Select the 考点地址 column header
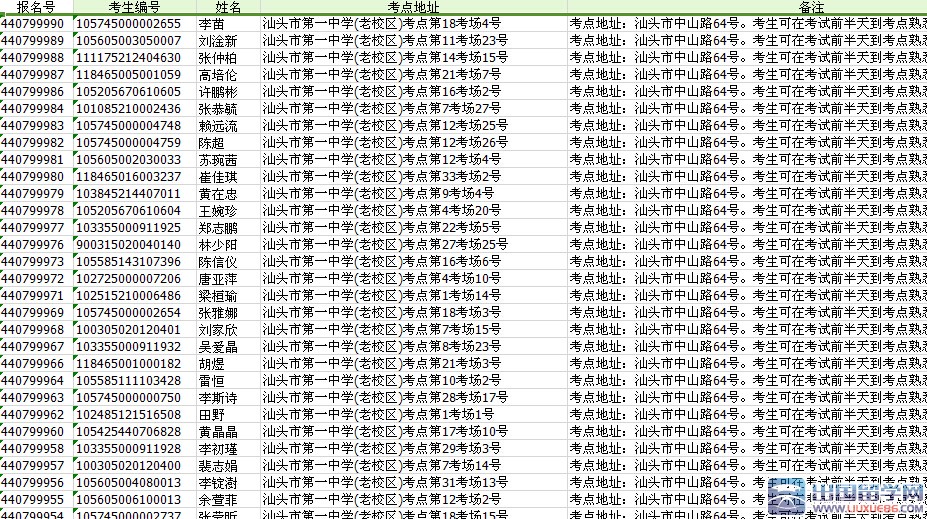Screen dimensions: 927x519 (413, 7)
